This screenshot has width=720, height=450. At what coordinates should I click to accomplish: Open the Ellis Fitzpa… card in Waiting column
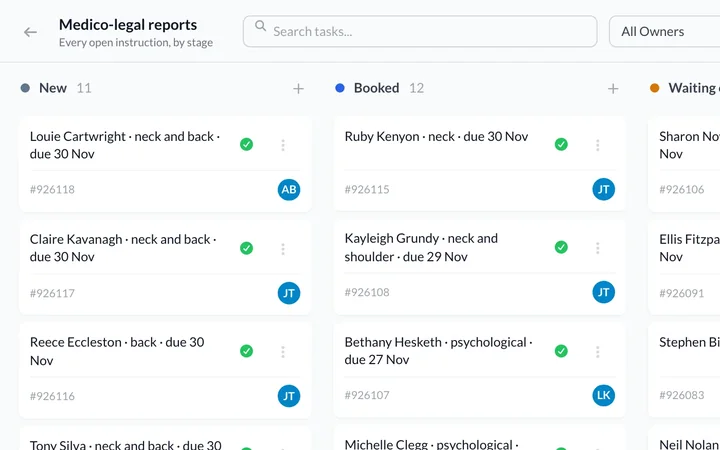pos(689,248)
